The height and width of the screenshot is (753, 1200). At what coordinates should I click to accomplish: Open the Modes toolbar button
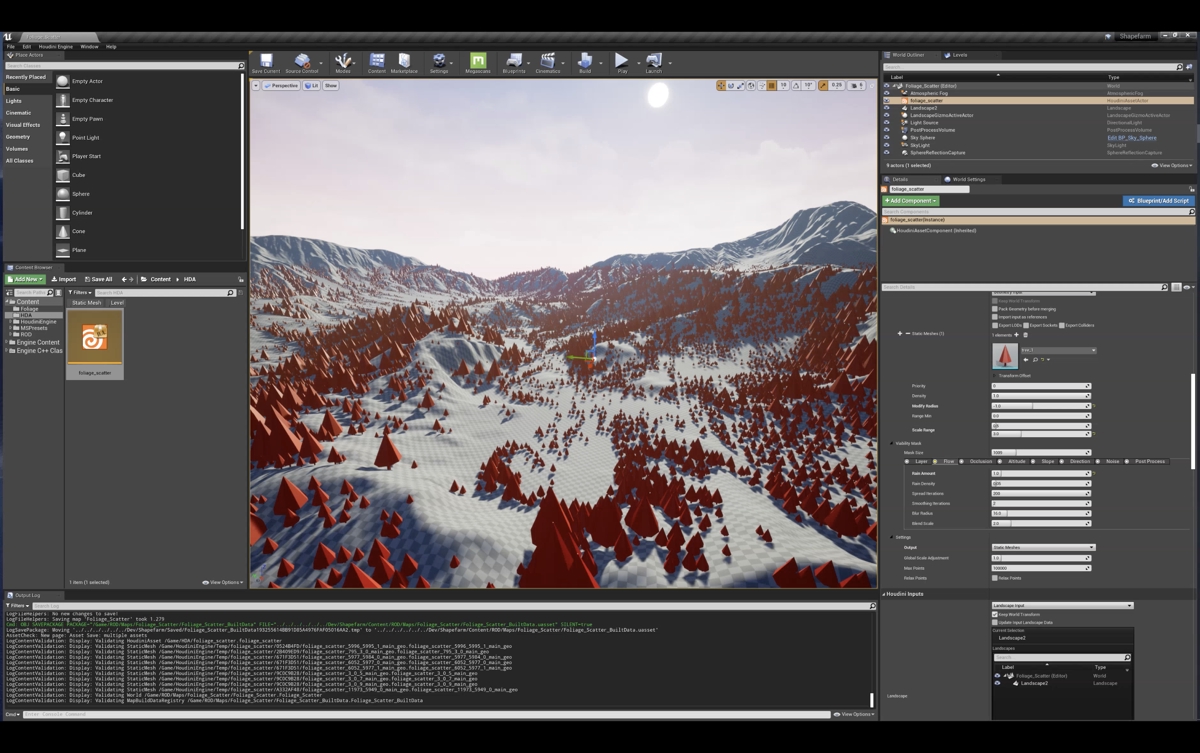(343, 62)
